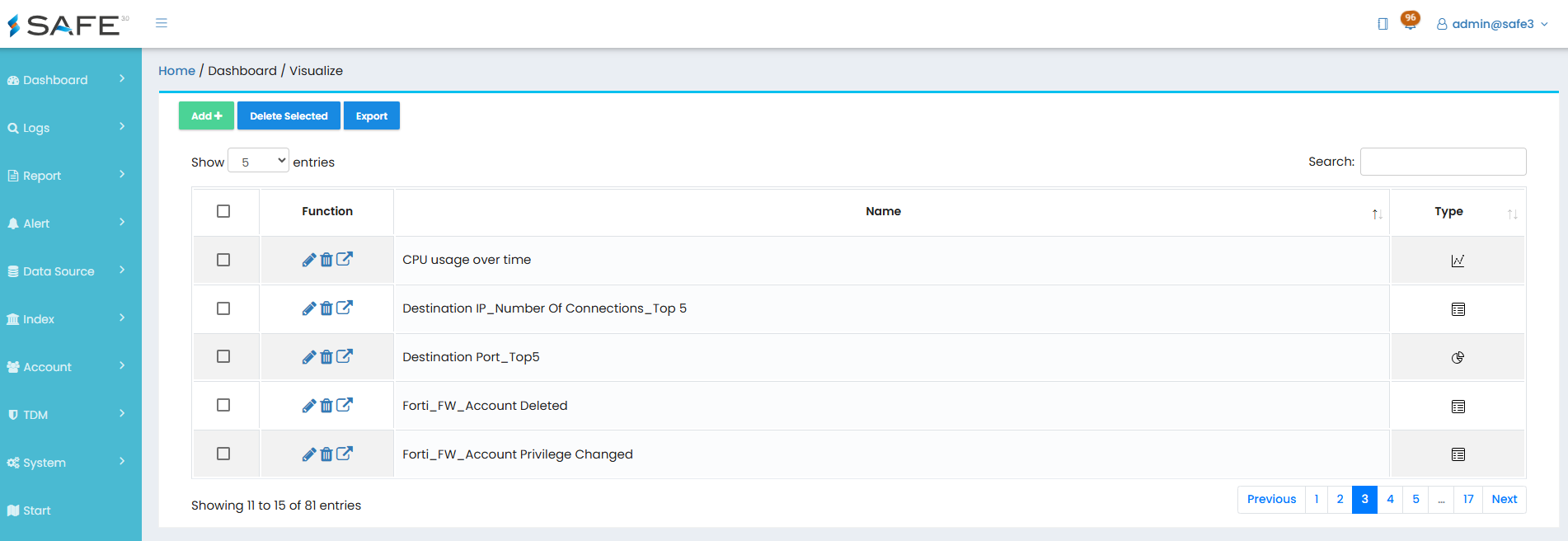Delete Destination IP_Number Of Connections_Top 5 entry
The image size is (1568, 541).
(326, 308)
